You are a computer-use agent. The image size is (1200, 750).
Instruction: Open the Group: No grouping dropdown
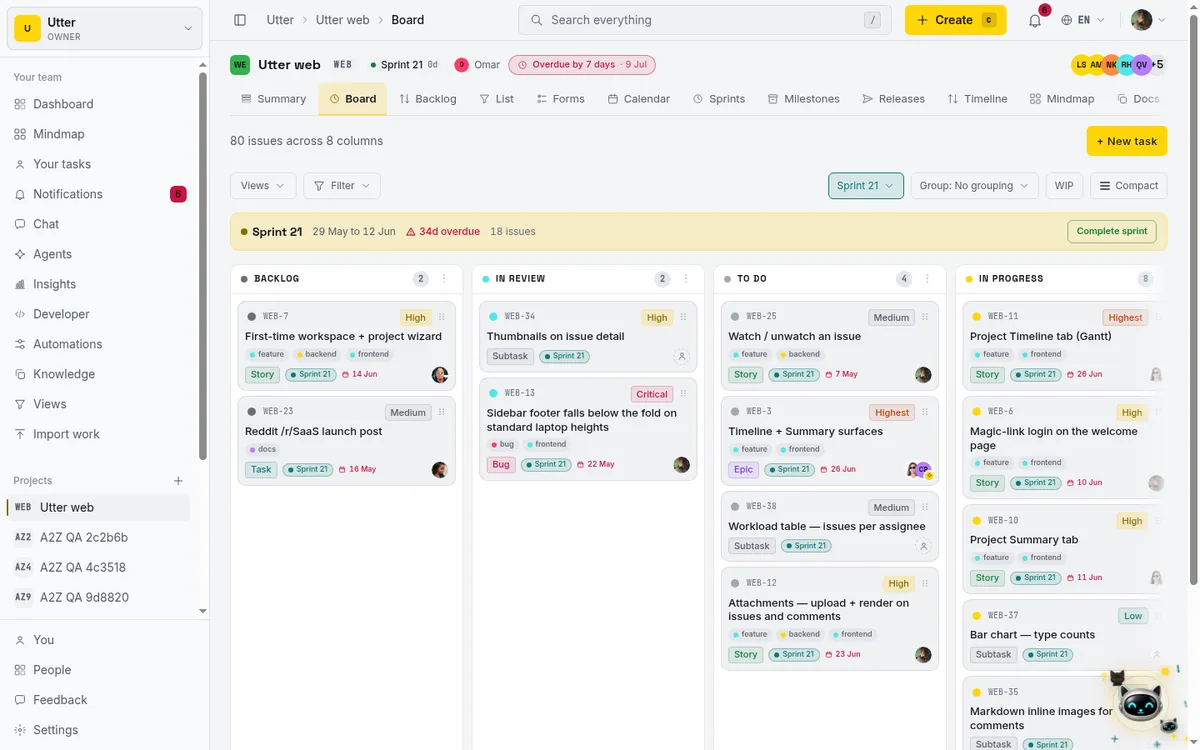pyautogui.click(x=974, y=185)
